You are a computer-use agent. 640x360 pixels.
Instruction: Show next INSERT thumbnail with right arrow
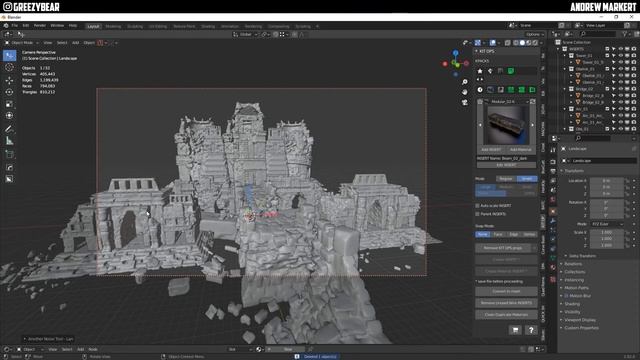(533, 125)
